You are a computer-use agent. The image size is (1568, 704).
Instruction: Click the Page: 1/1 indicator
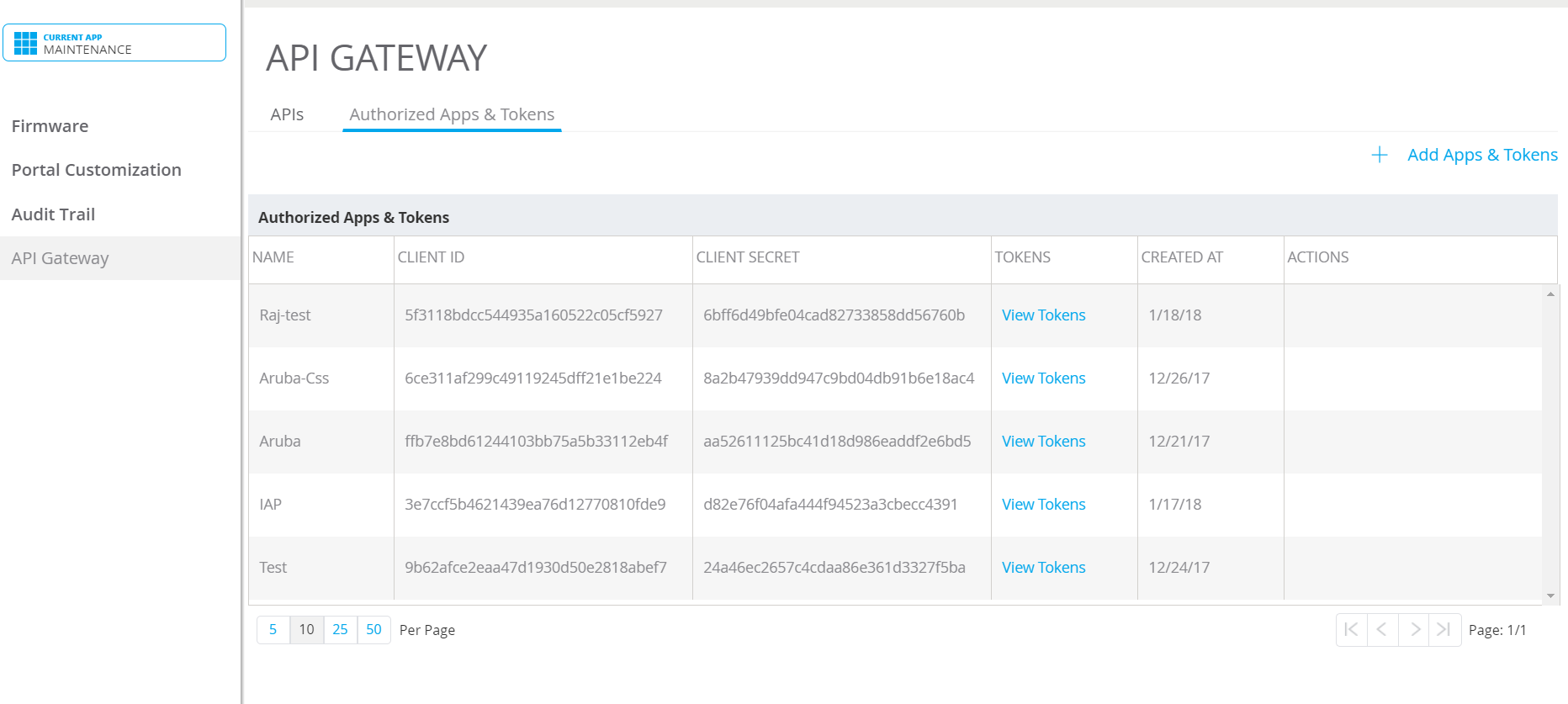coord(1497,630)
